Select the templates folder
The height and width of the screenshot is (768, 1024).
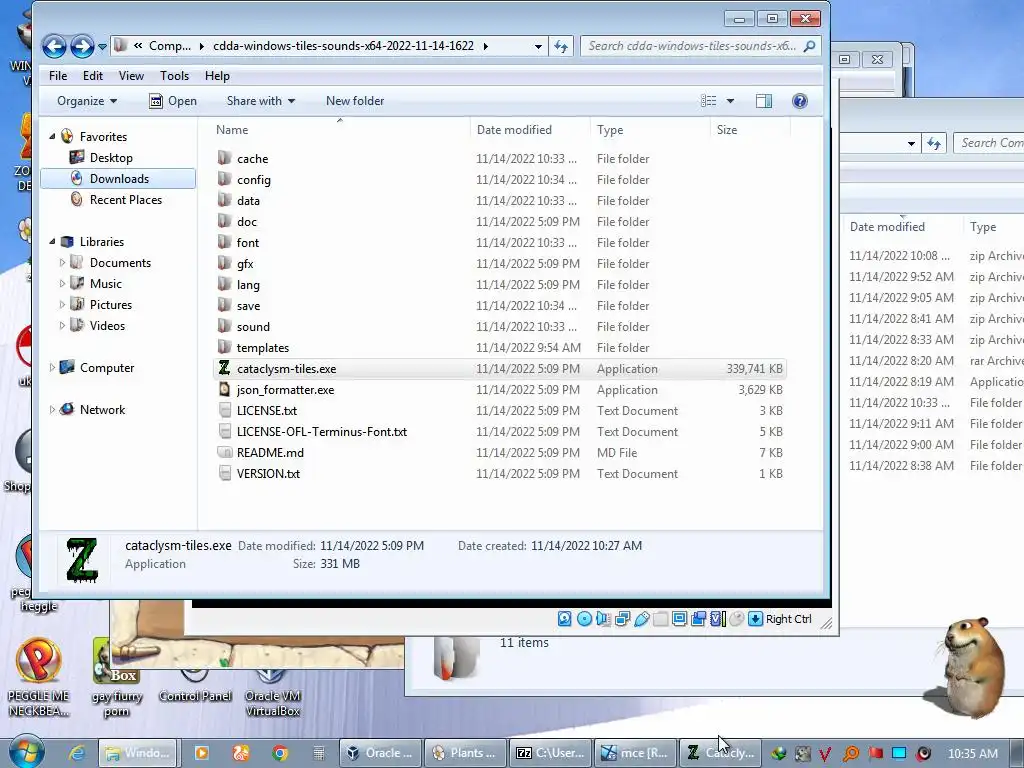point(263,348)
